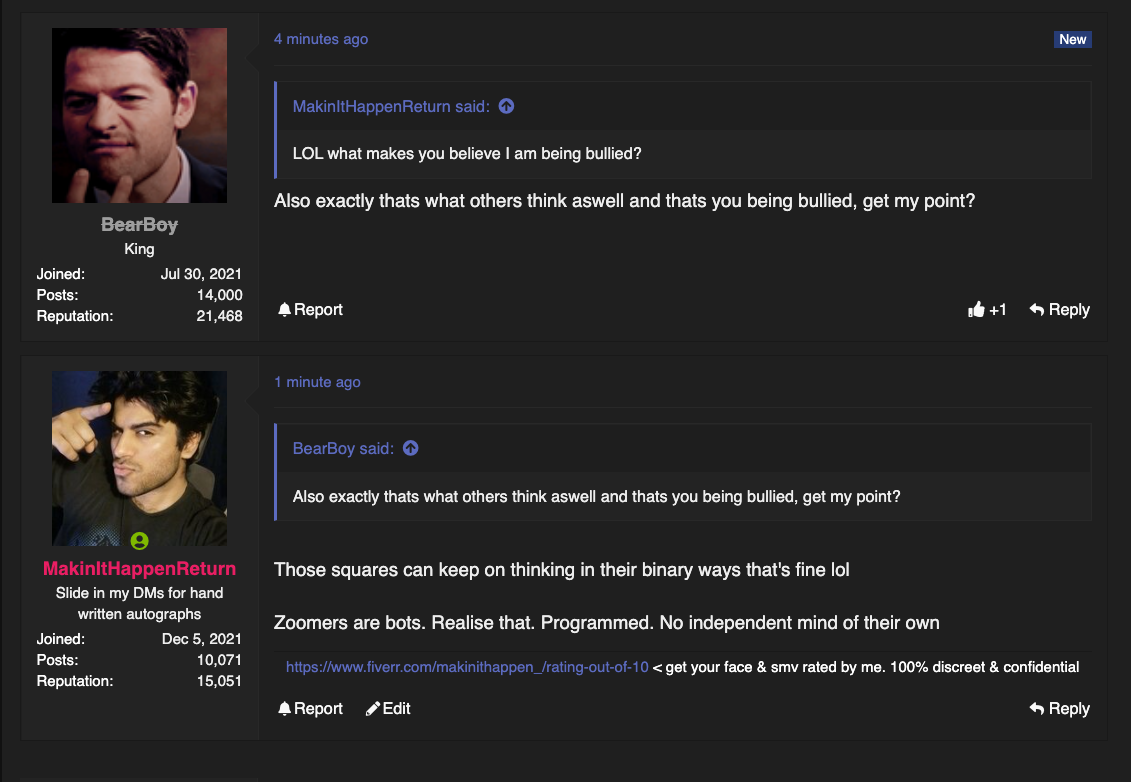1131x782 pixels.
Task: Click the green online status icon on avatar
Action: point(139,540)
